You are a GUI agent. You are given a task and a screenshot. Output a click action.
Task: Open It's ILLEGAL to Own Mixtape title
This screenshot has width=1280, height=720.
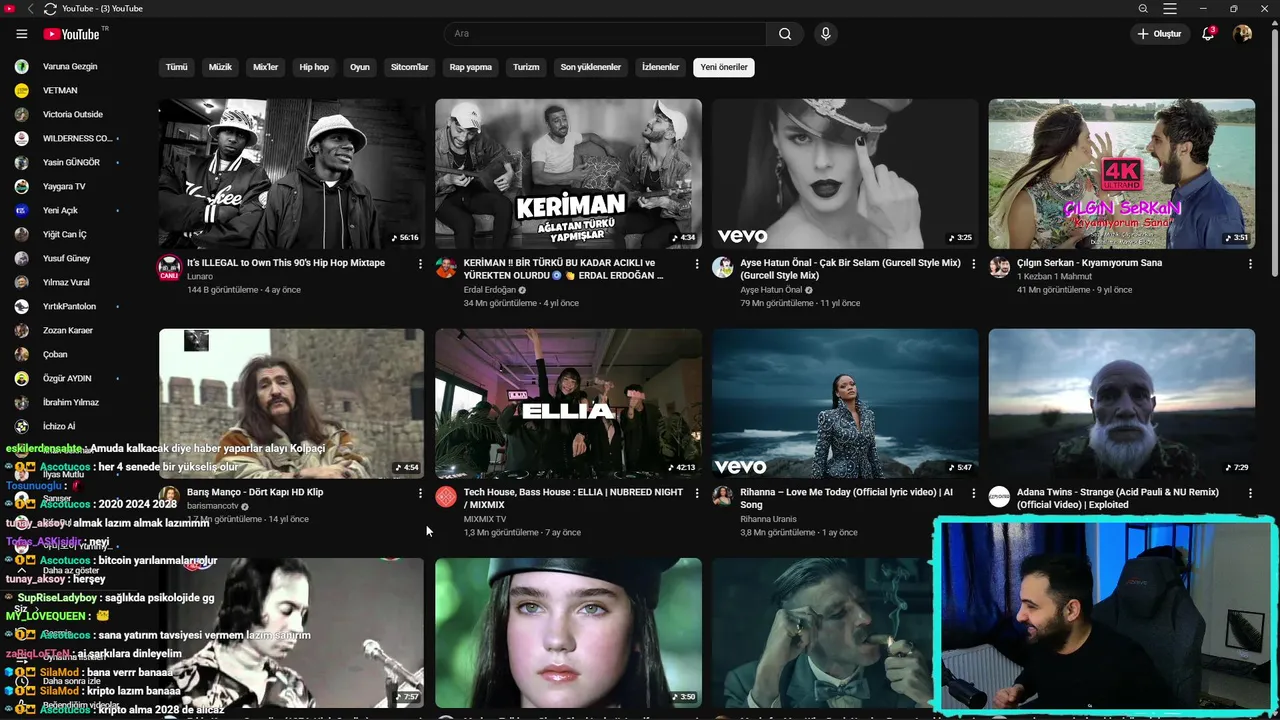285,263
